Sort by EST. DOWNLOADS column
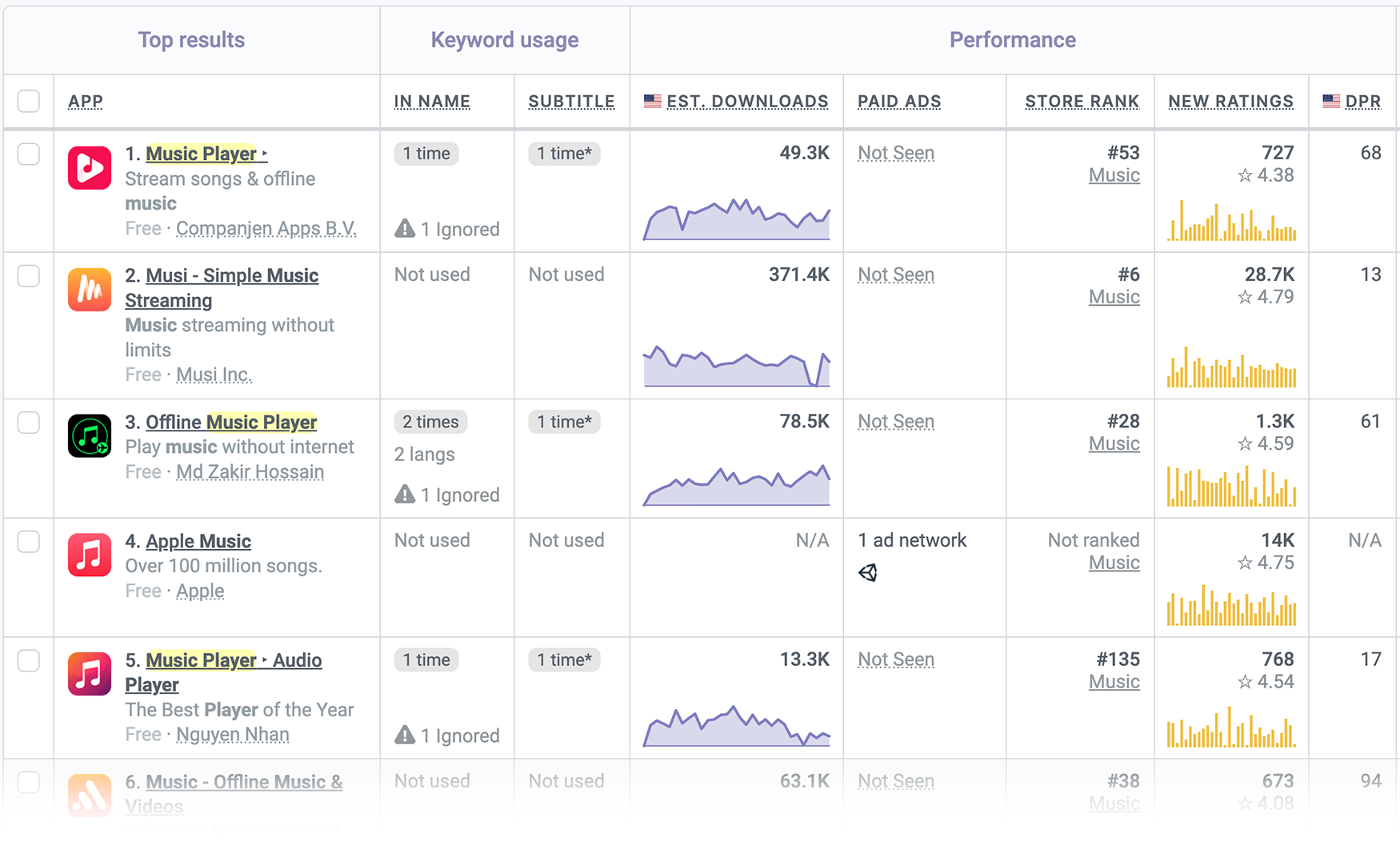Image resolution: width=1400 pixels, height=850 pixels. [x=747, y=102]
